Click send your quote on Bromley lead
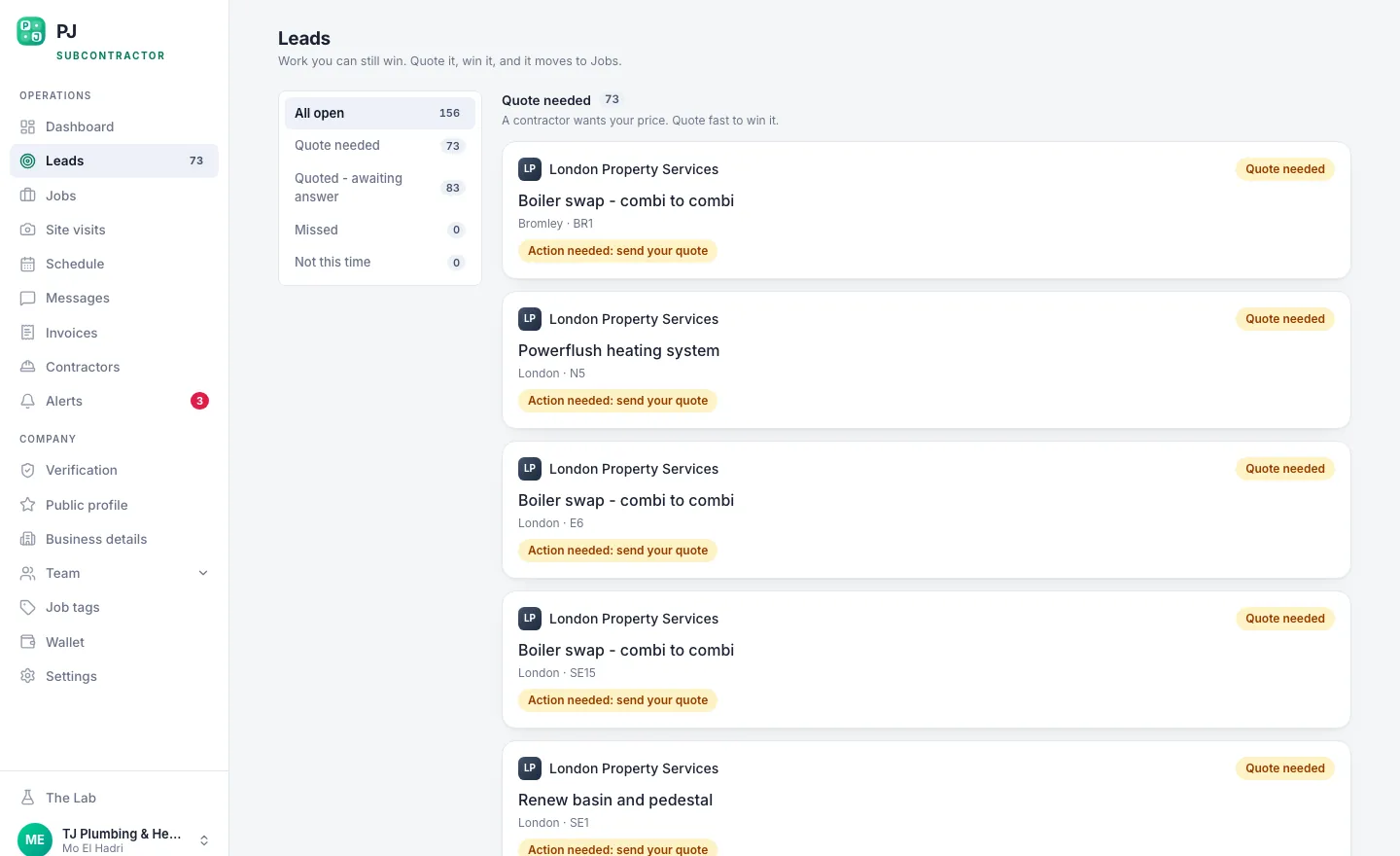The width and height of the screenshot is (1400, 856). 617,251
